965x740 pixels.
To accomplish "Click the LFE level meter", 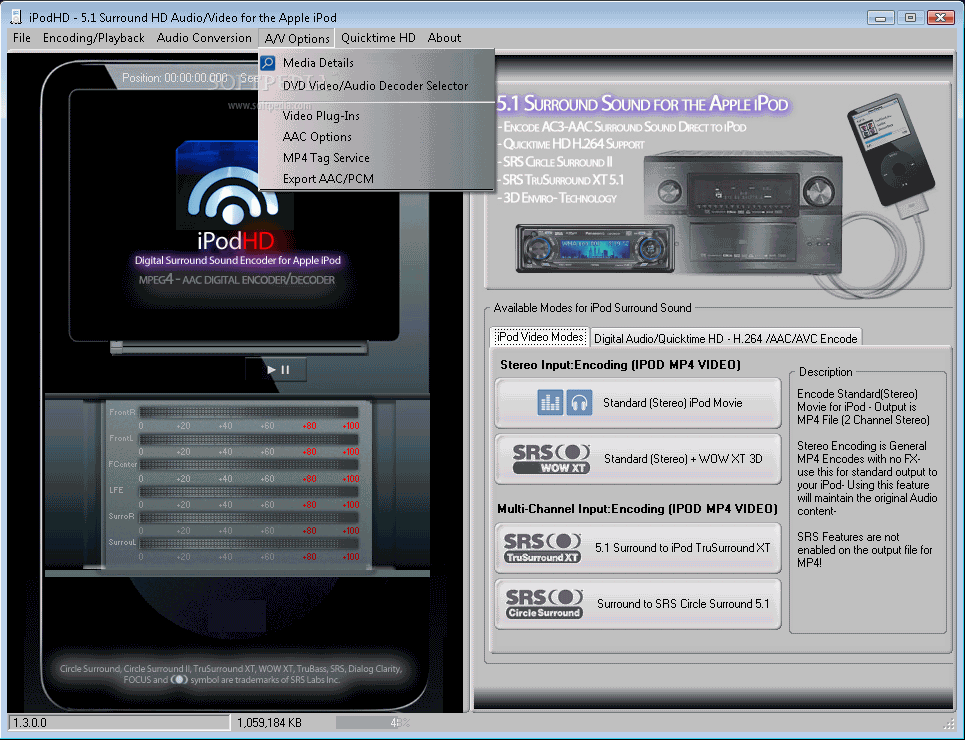I will tap(249, 491).
